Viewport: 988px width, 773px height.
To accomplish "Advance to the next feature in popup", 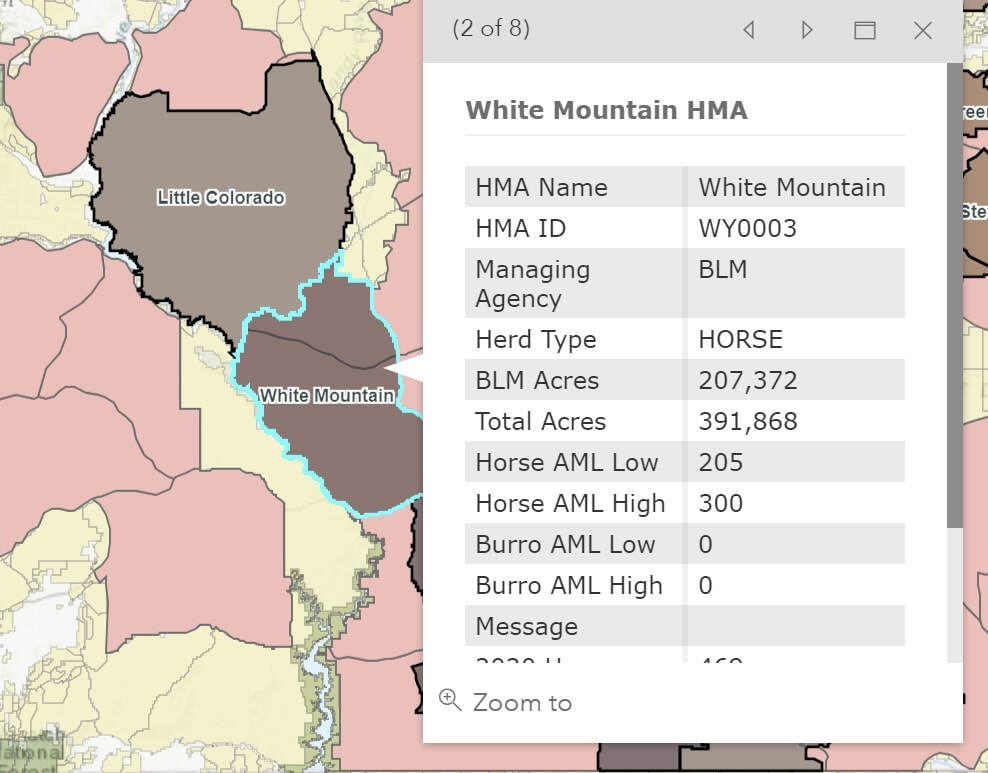I will point(807,30).
